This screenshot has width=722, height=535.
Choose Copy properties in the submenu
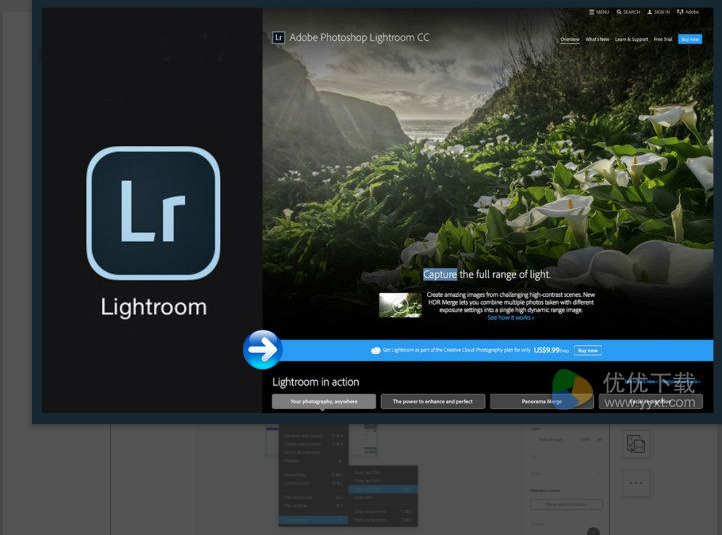coord(383,512)
